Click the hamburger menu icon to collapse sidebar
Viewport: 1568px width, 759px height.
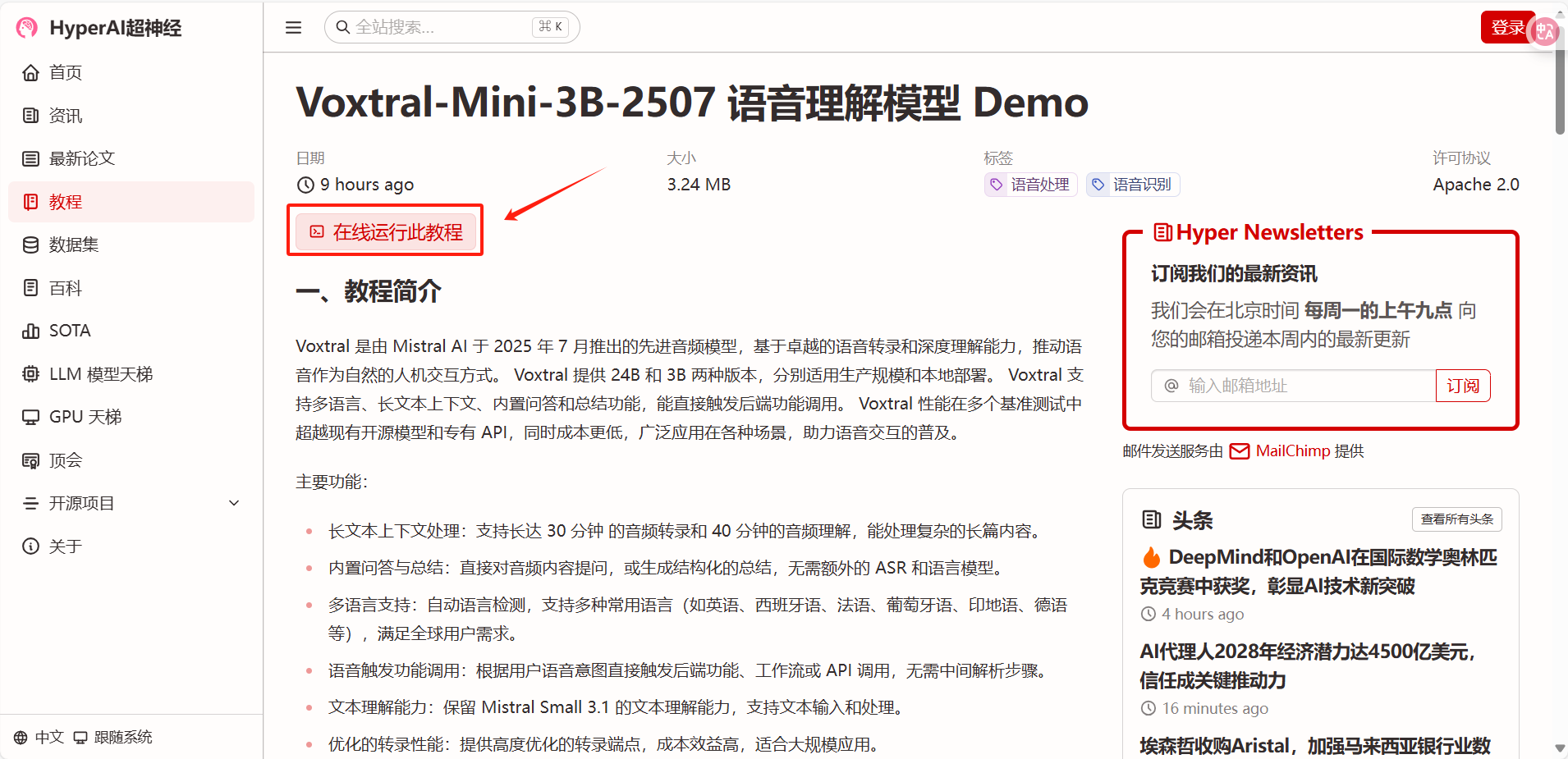point(293,28)
